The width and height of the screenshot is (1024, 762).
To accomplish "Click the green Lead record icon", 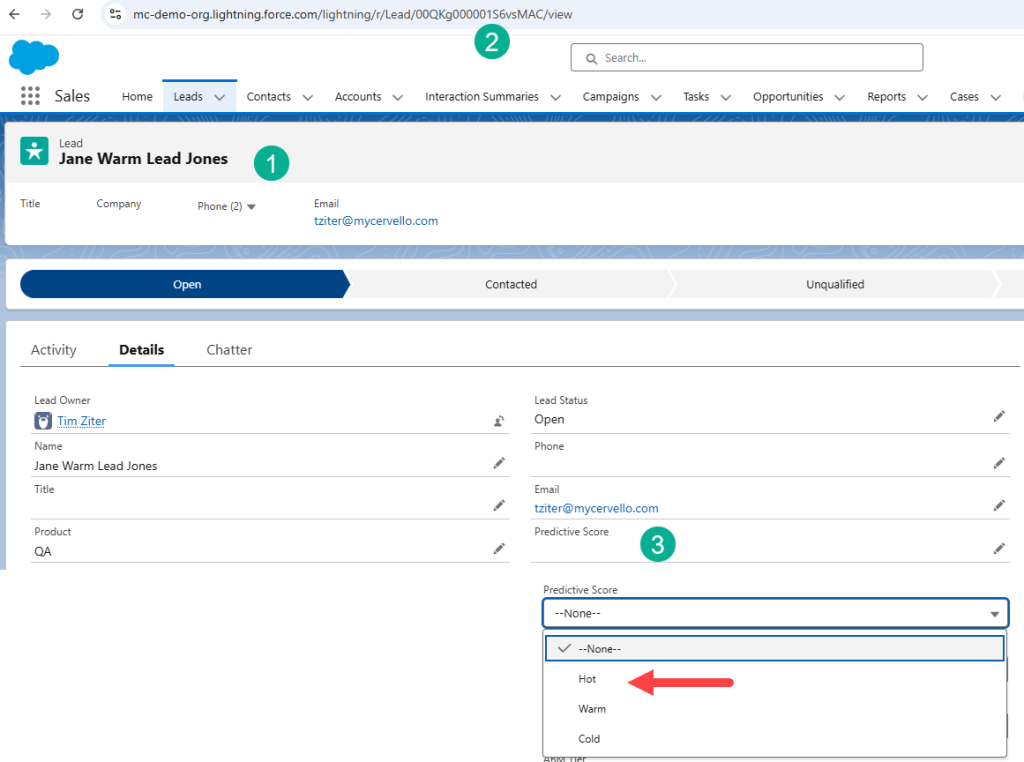I will click(x=35, y=151).
